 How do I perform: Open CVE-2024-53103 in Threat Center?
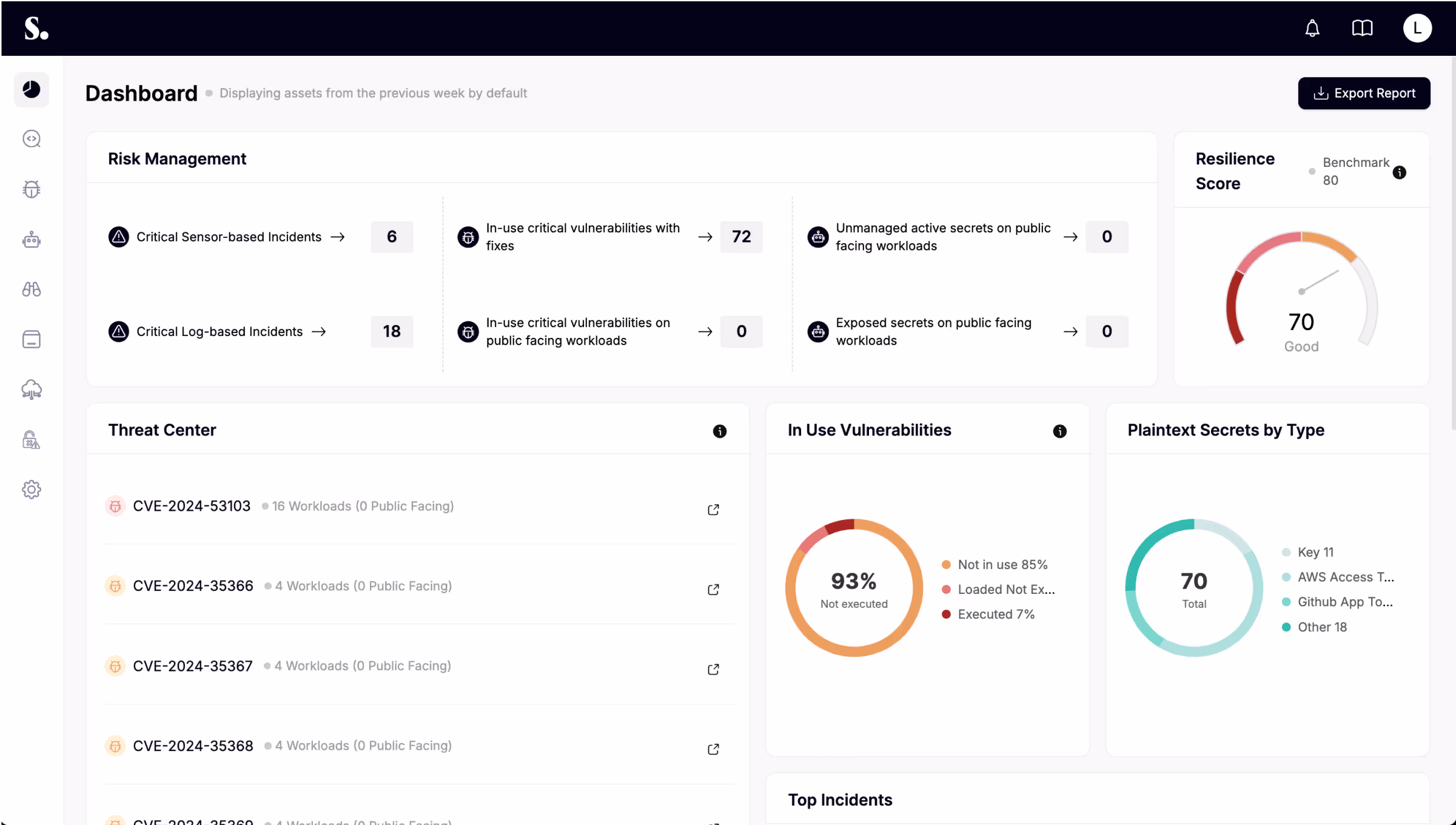coord(192,505)
